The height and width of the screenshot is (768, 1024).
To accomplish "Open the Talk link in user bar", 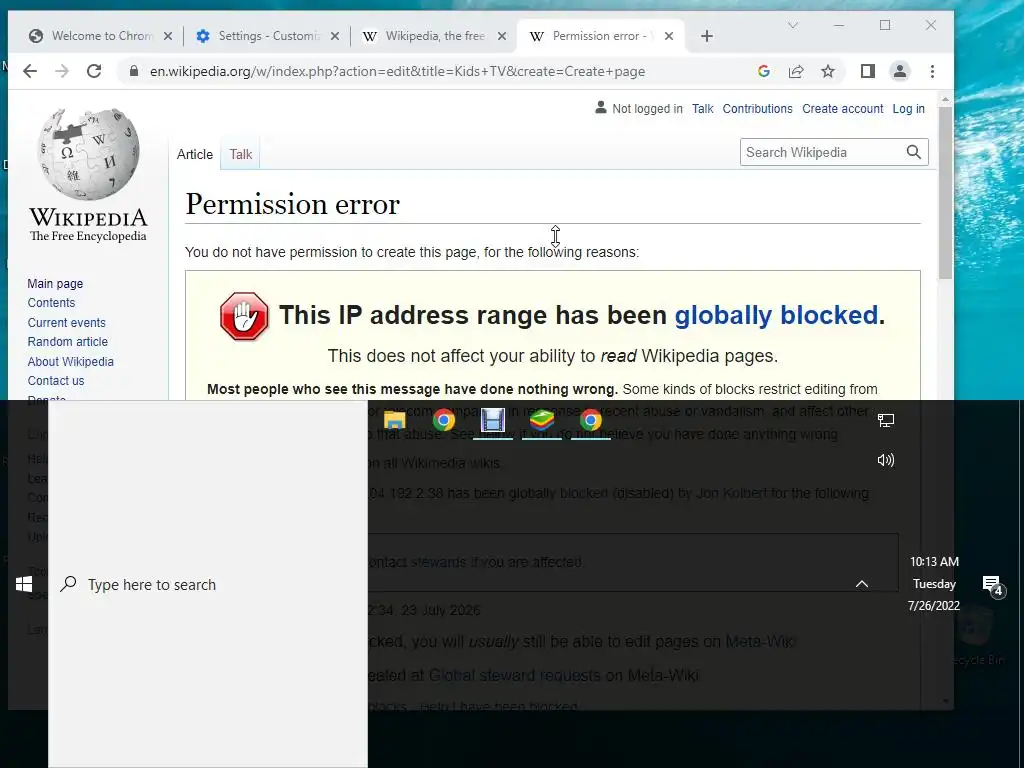I will [x=703, y=108].
